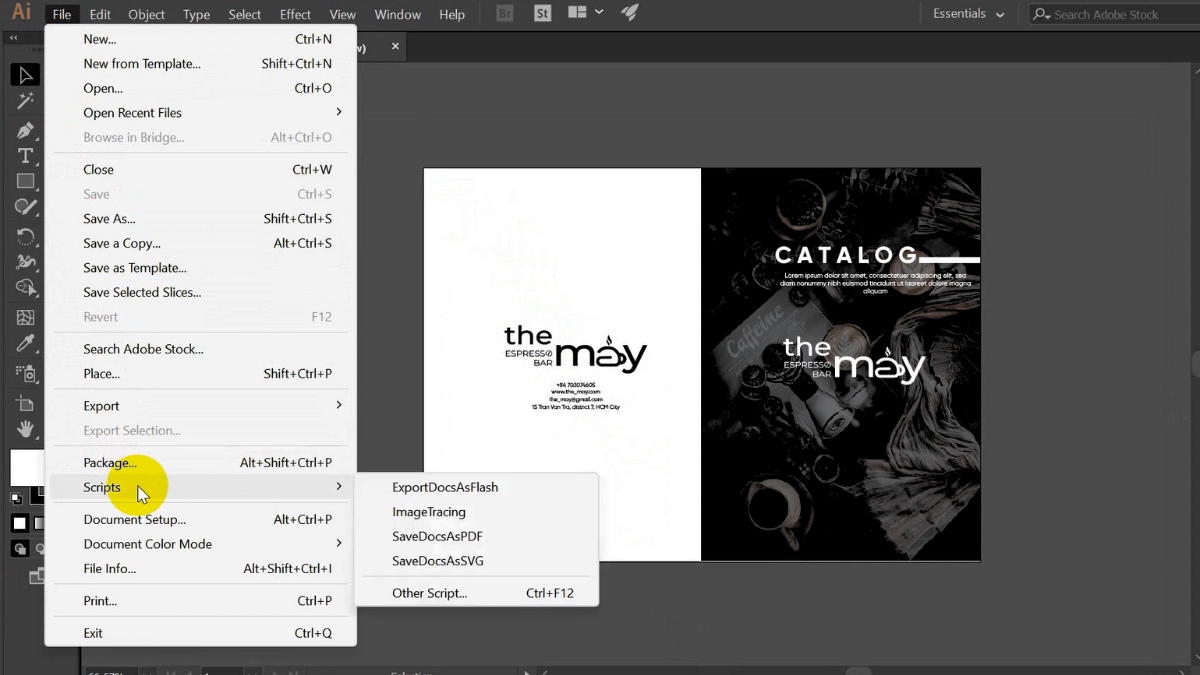Choose Document Setup...

coord(200,520)
